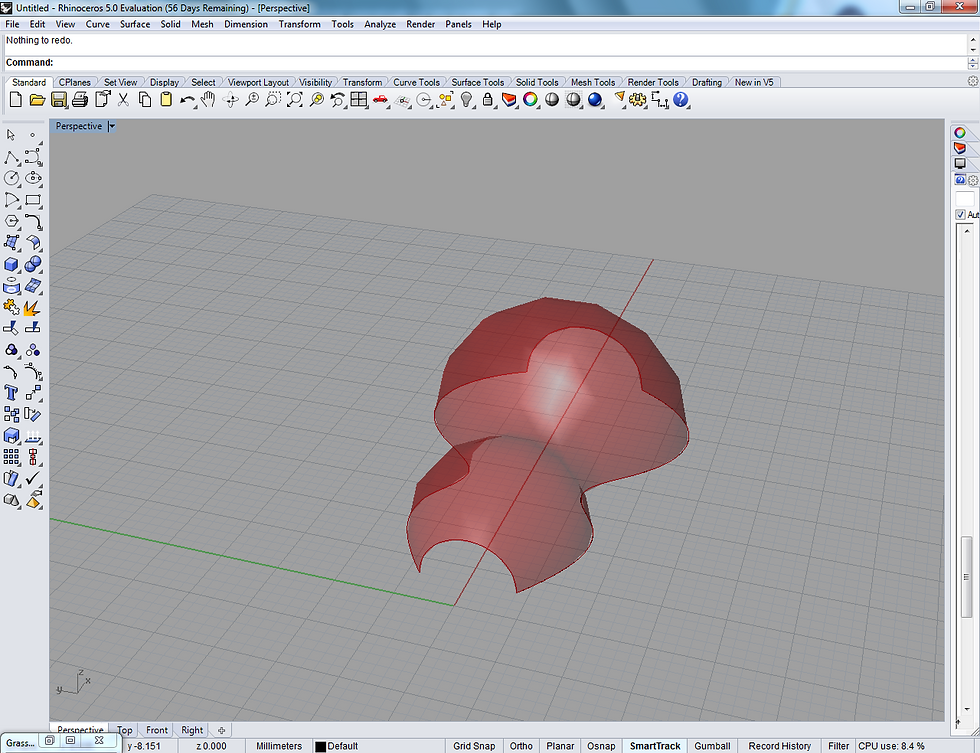Click the white color swatch in the right panel

[x=965, y=199]
